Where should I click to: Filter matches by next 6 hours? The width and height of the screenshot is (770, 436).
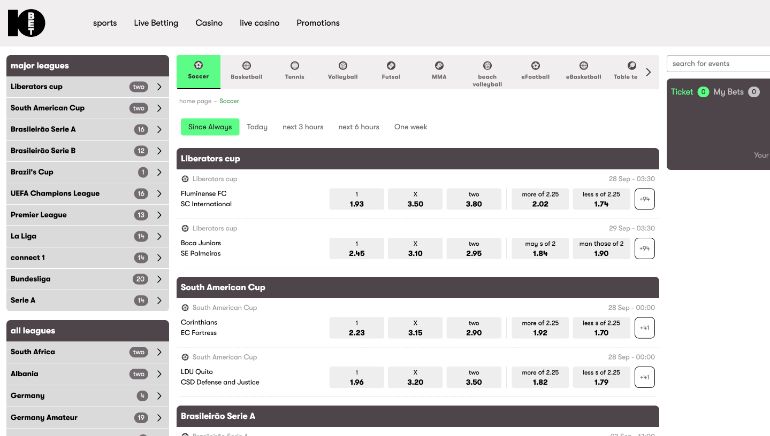pos(359,127)
